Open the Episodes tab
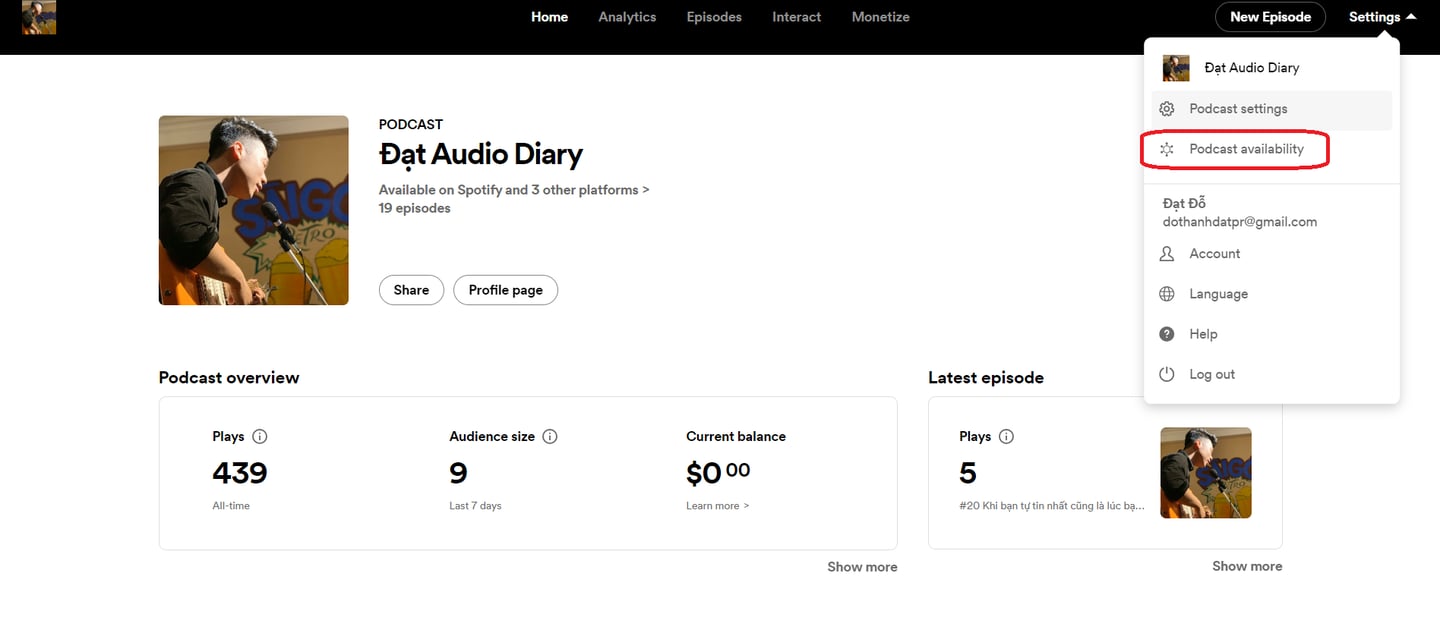1440x640 pixels. 714,17
